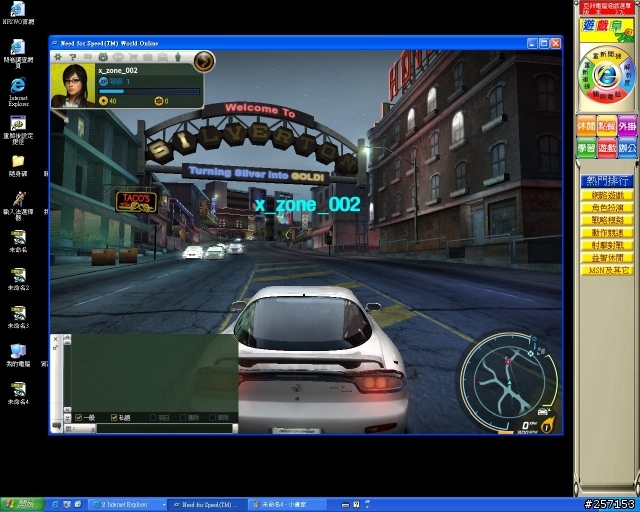Switch to 未命名4 Paint taskbar button

pyautogui.click(x=287, y=505)
